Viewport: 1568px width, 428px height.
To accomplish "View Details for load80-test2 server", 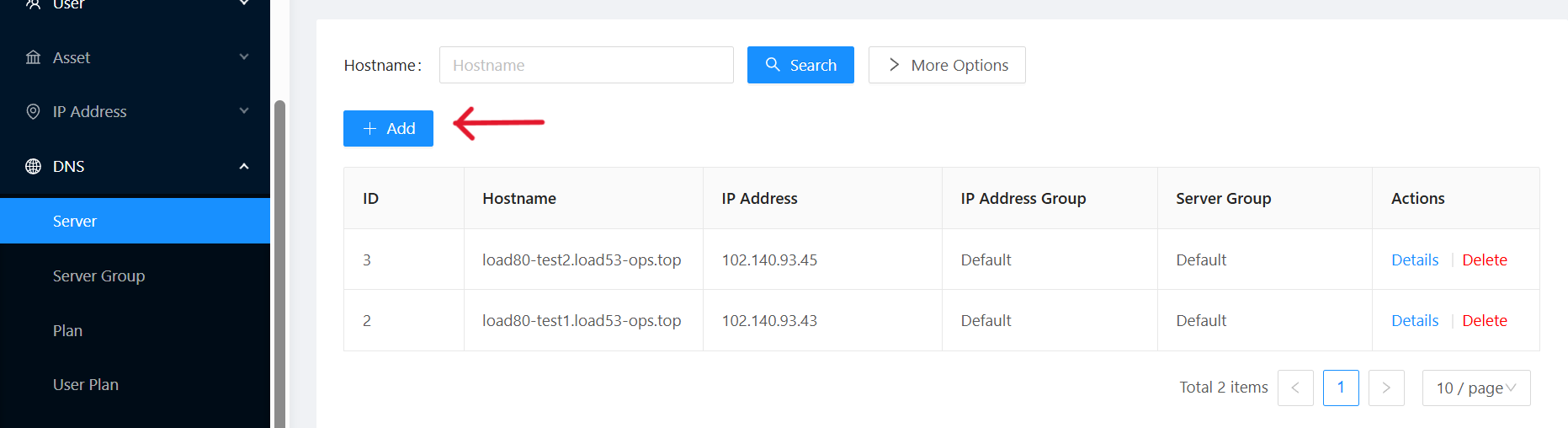I will click(1415, 259).
